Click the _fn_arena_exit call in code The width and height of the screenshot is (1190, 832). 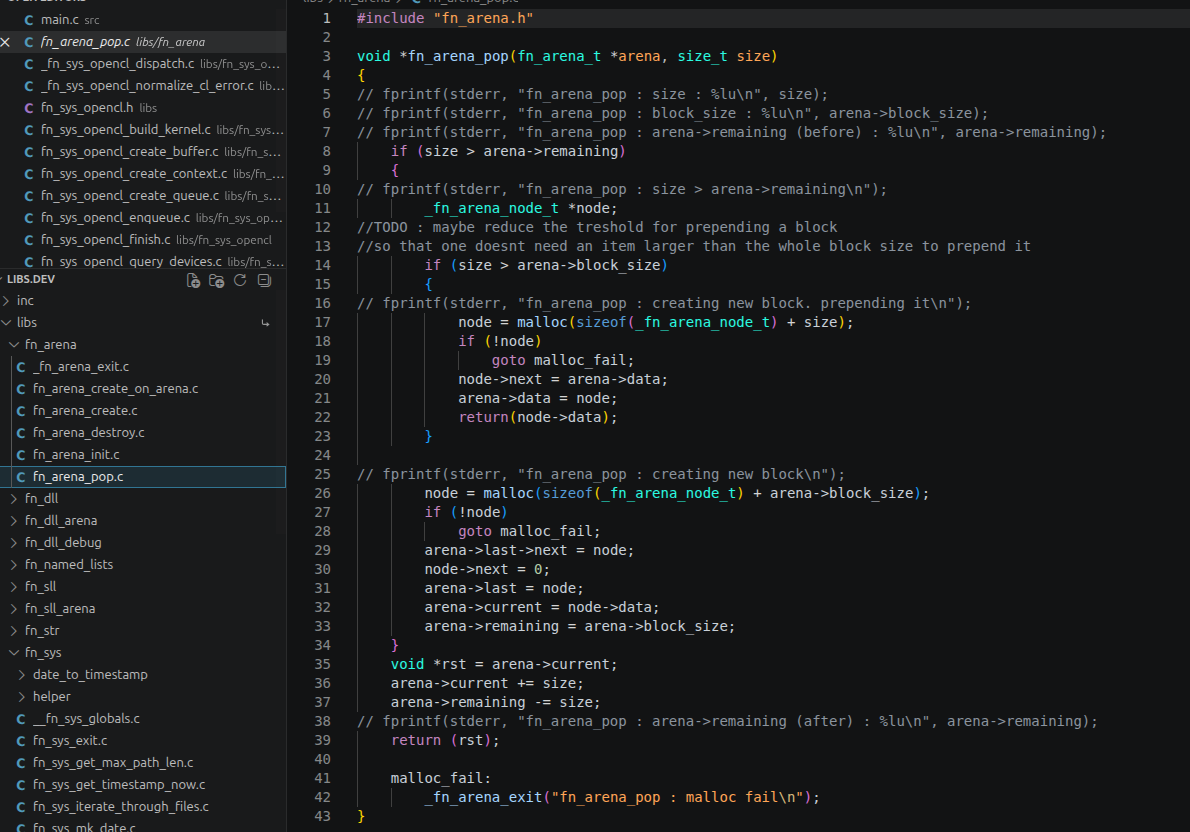click(x=622, y=797)
